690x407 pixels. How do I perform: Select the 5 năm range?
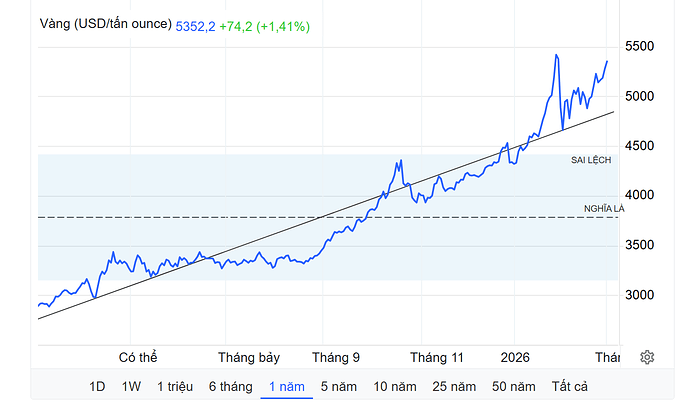340,386
